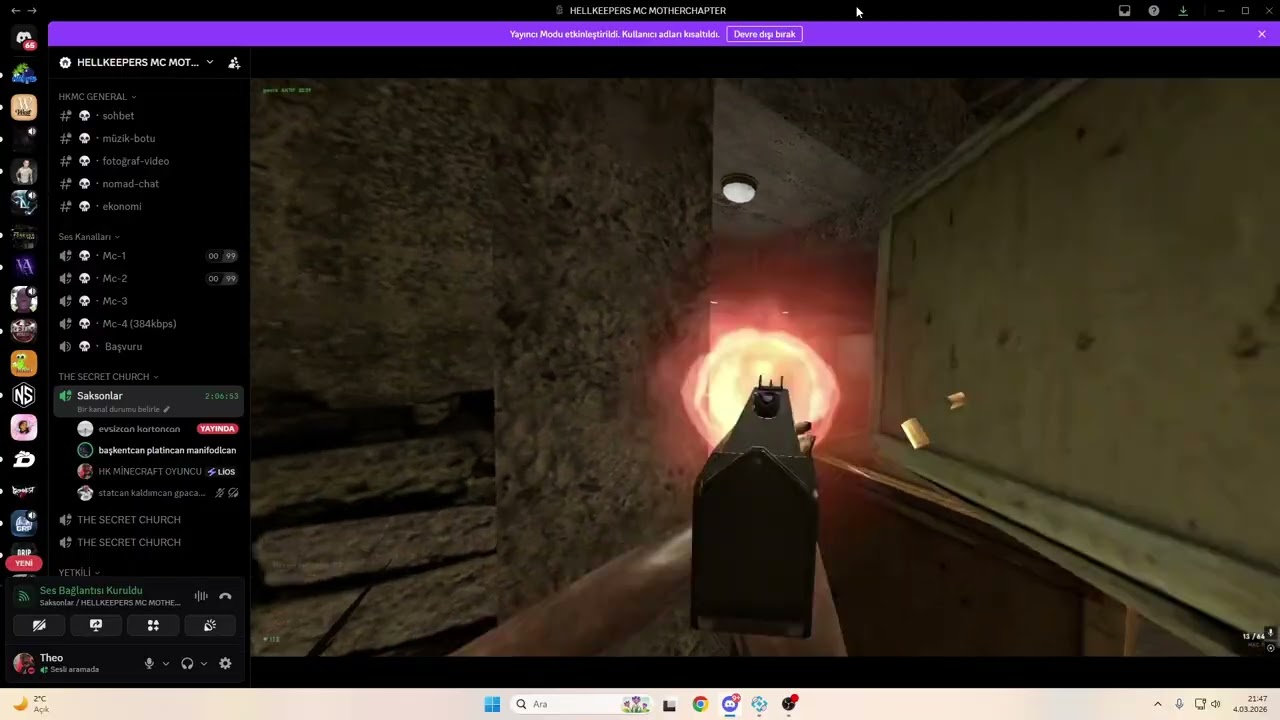This screenshot has height=720, width=1280.
Task: Join the Mc-1 voice channel
Action: click(x=148, y=256)
